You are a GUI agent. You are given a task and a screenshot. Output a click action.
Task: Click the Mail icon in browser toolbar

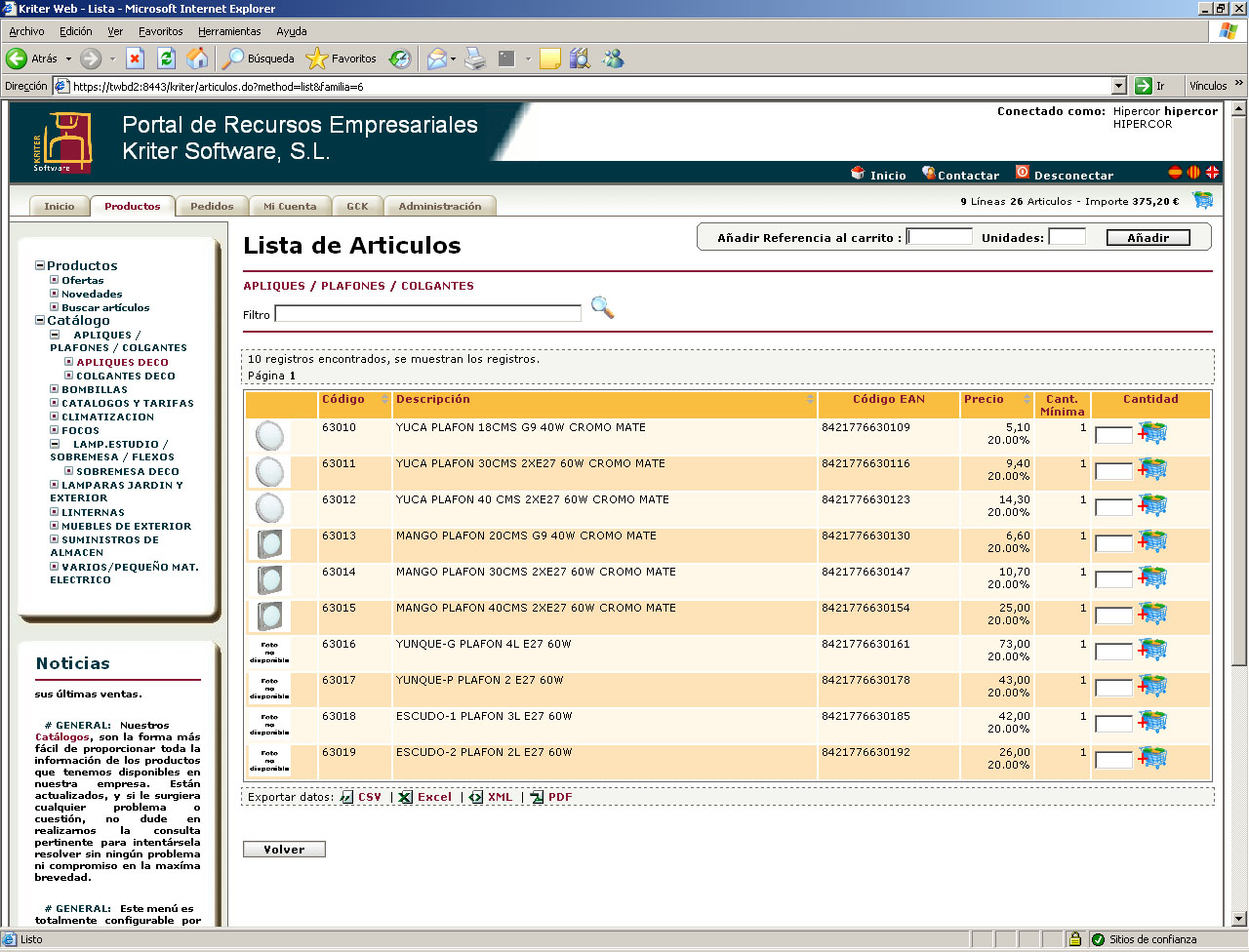tap(437, 59)
